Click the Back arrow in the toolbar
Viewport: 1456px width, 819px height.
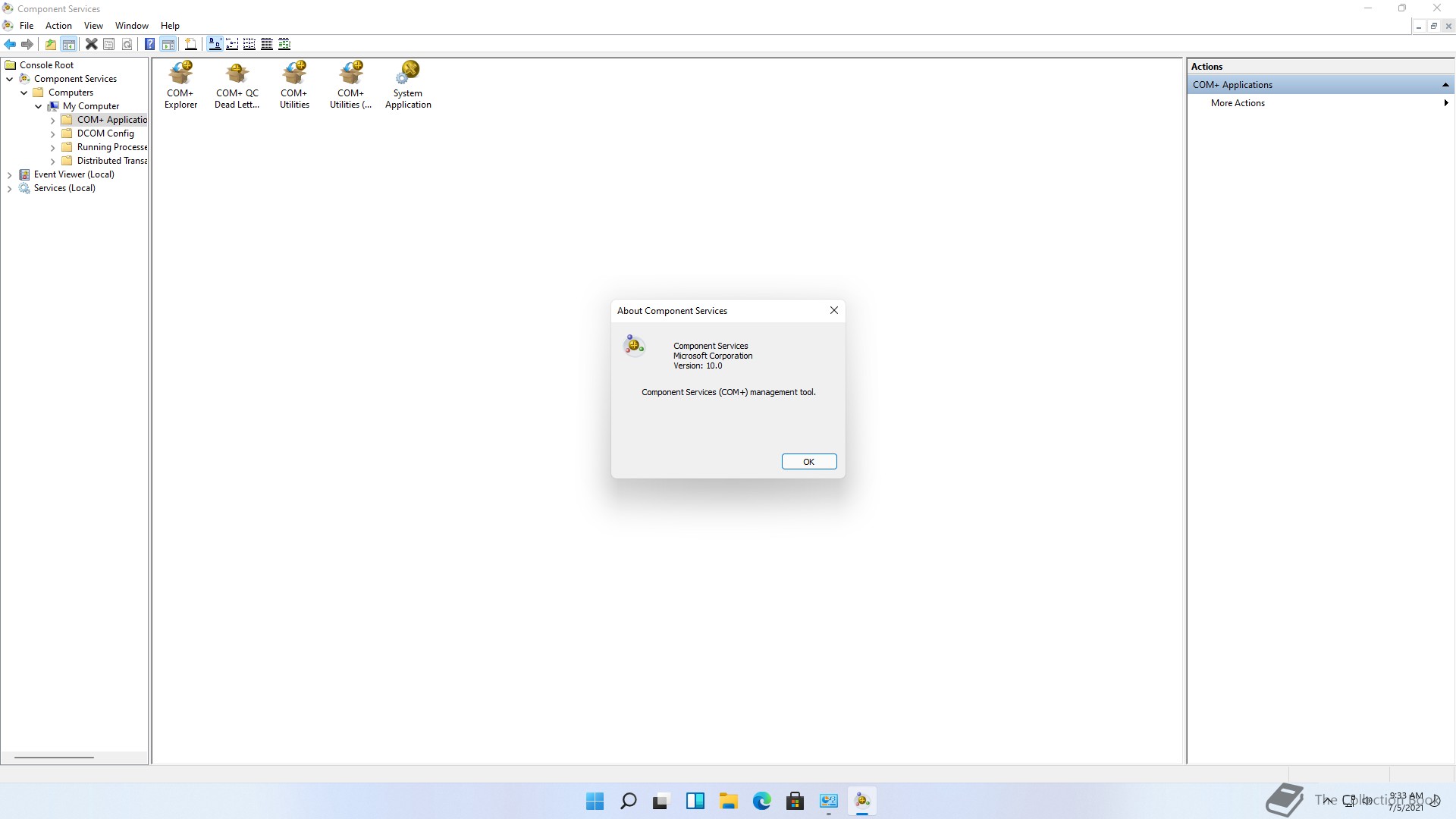(10, 44)
